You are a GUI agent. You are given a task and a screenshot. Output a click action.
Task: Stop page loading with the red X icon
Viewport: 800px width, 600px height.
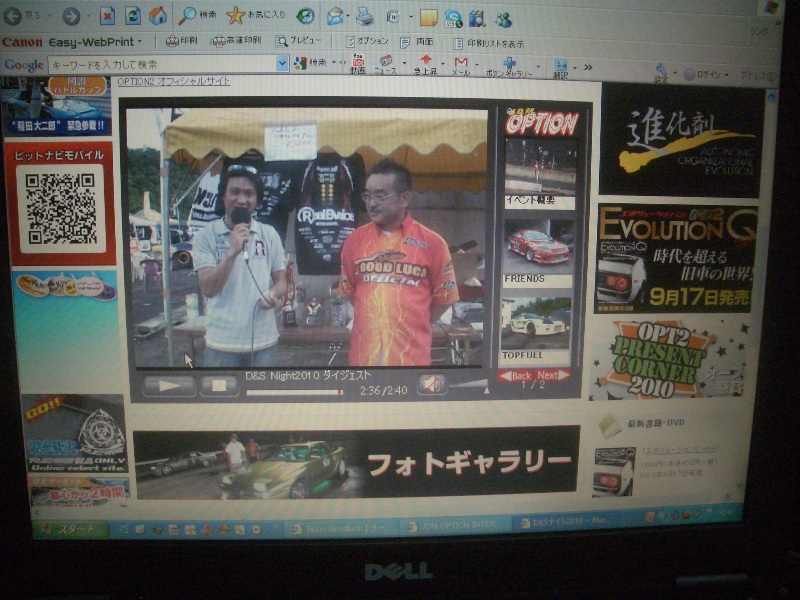click(x=107, y=16)
